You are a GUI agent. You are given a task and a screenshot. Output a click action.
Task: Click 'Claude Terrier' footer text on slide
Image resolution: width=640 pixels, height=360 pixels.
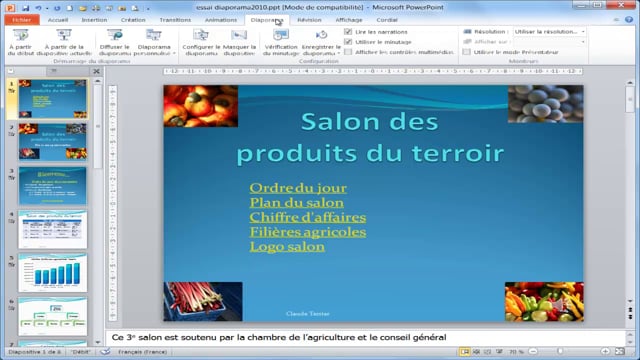pos(307,314)
